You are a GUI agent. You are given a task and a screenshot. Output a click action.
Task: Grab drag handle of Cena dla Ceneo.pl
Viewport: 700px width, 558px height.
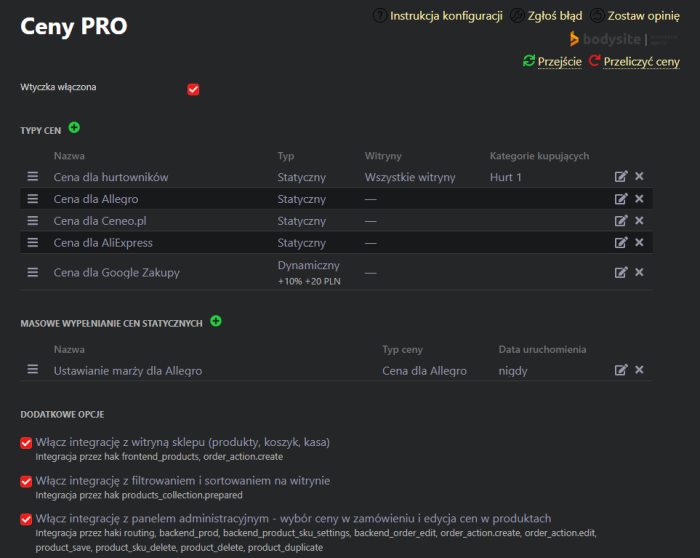coord(33,221)
